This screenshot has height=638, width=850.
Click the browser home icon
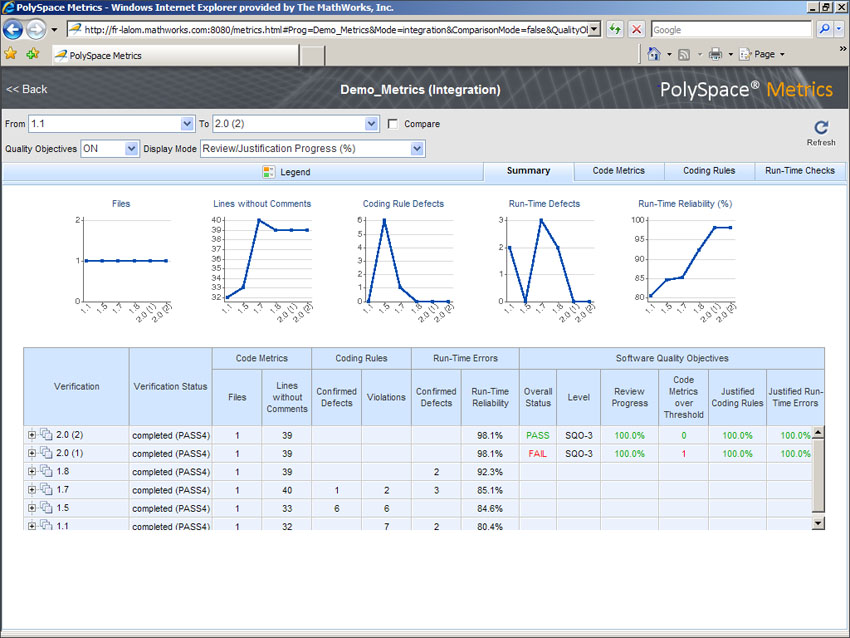point(654,54)
